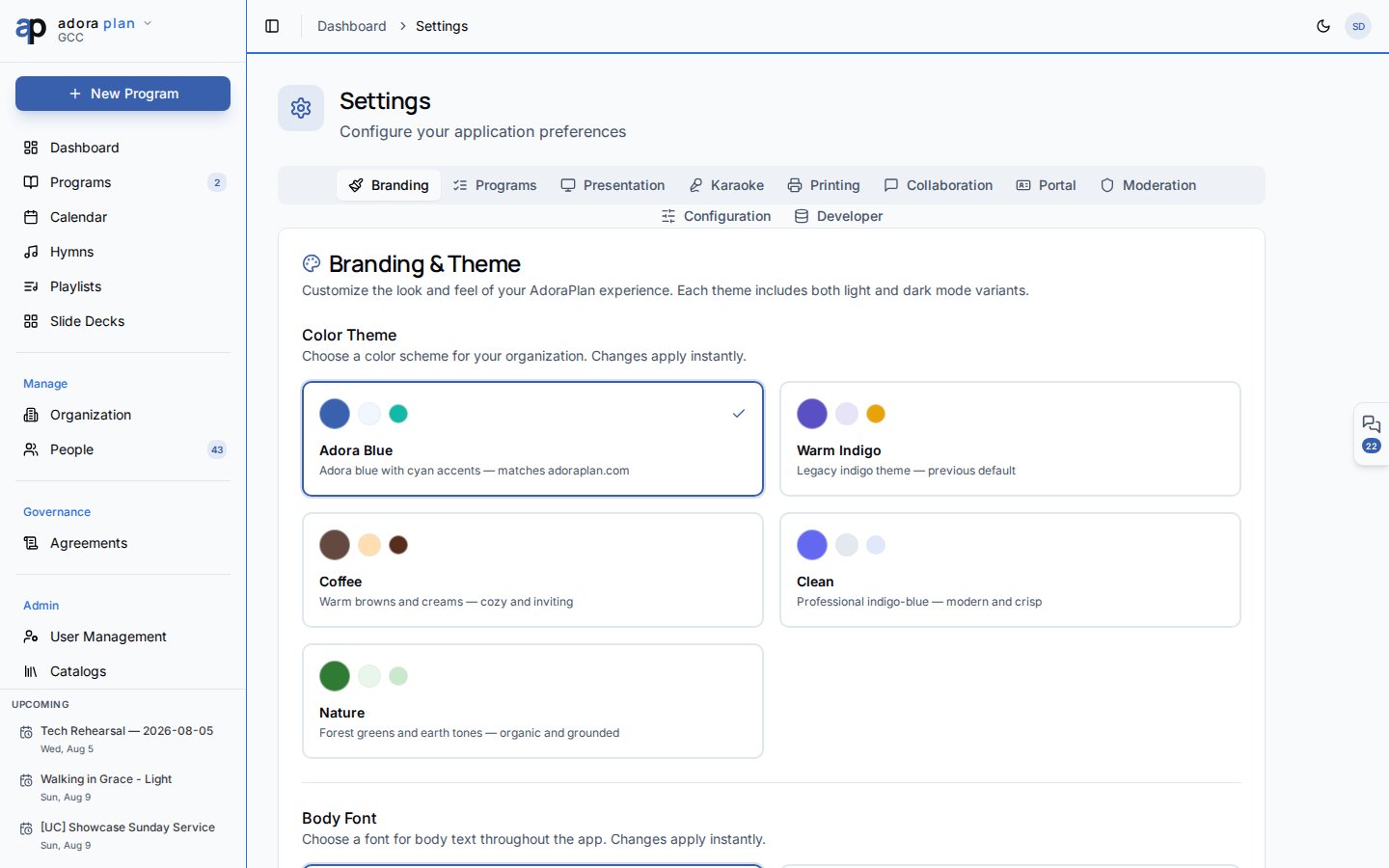
Task: Click the User Management icon
Action: click(31, 637)
